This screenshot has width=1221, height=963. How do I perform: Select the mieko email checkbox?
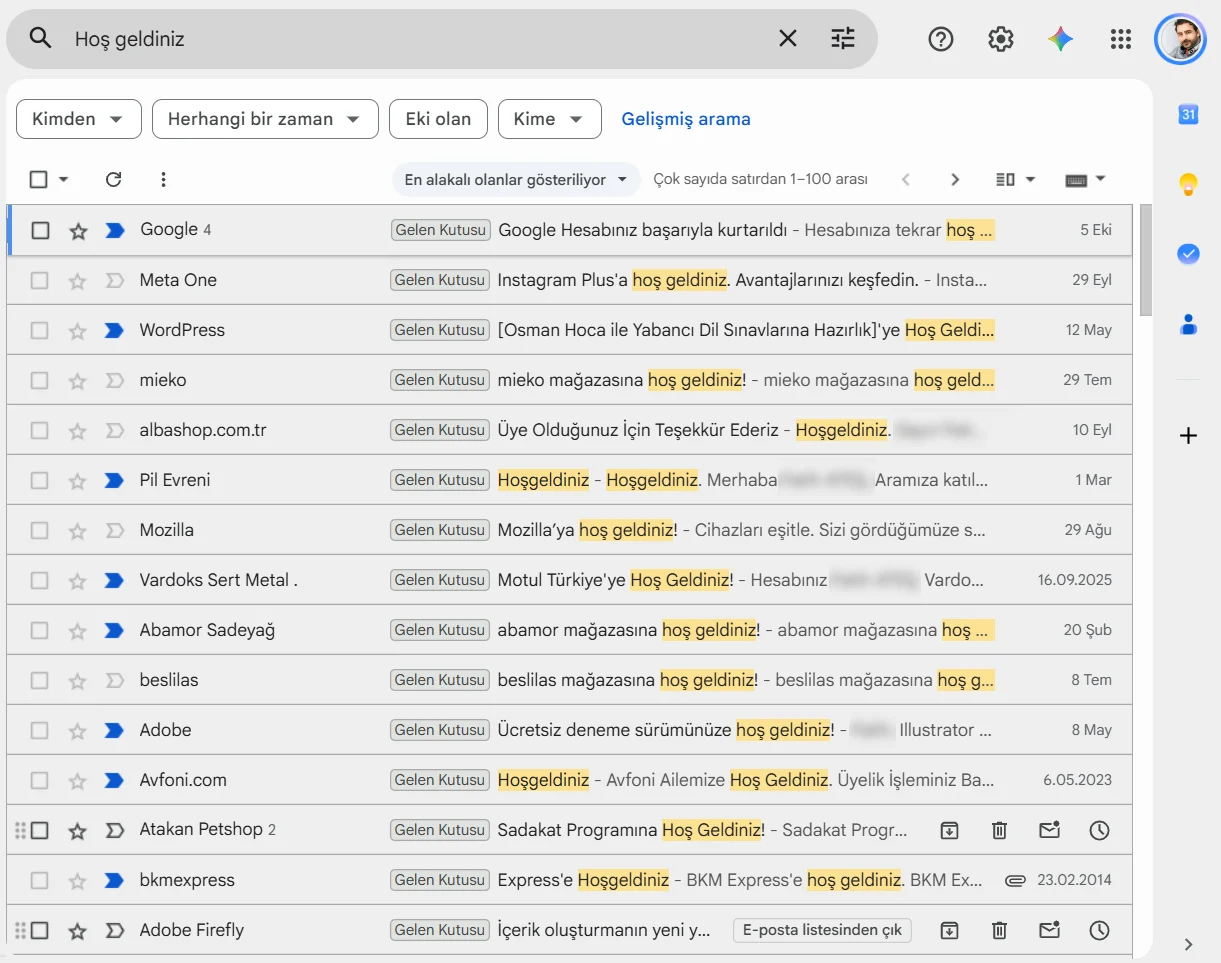[x=40, y=381]
